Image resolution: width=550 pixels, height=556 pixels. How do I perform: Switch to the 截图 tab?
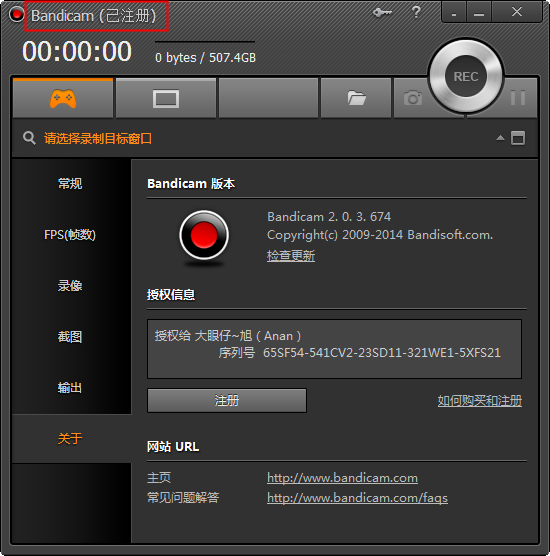(70, 337)
